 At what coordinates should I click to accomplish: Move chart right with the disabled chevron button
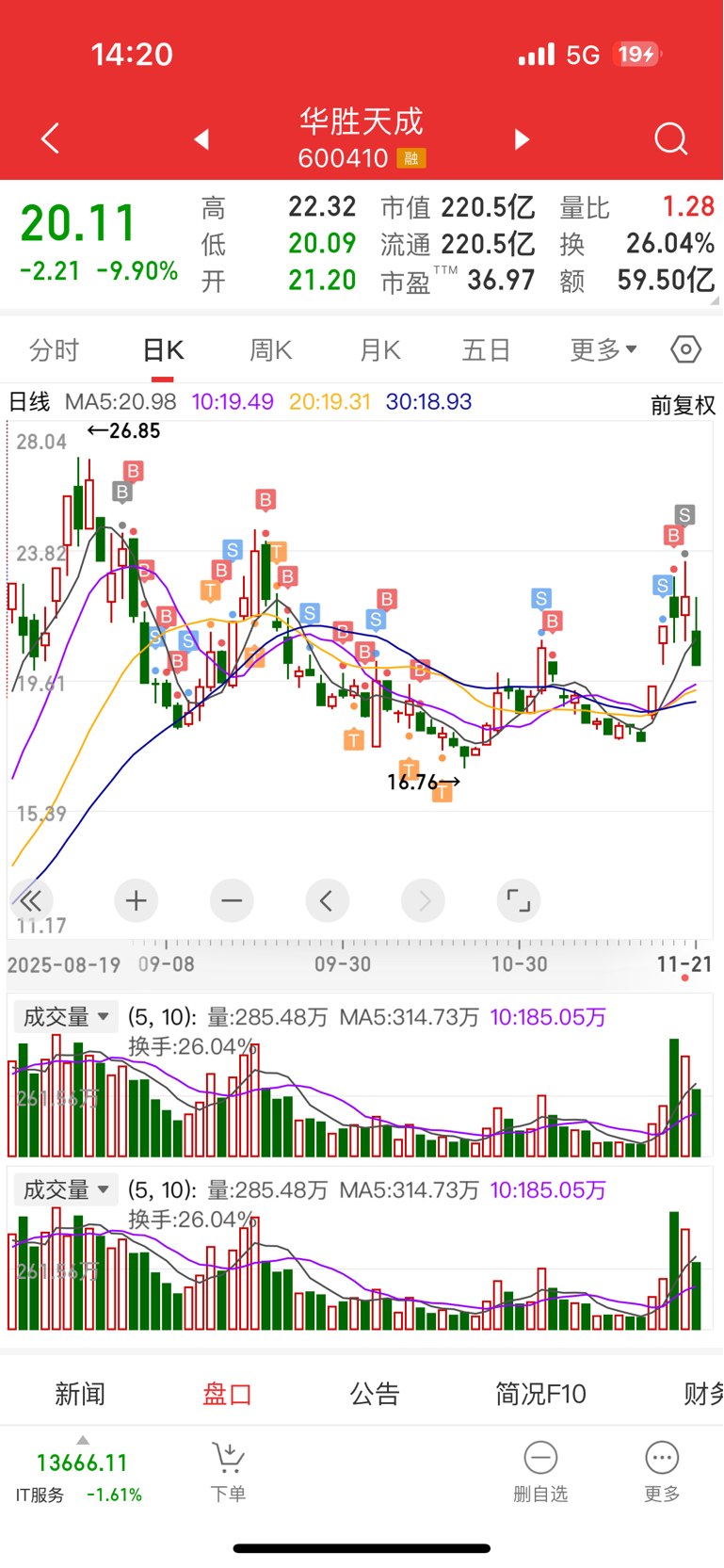(x=423, y=901)
